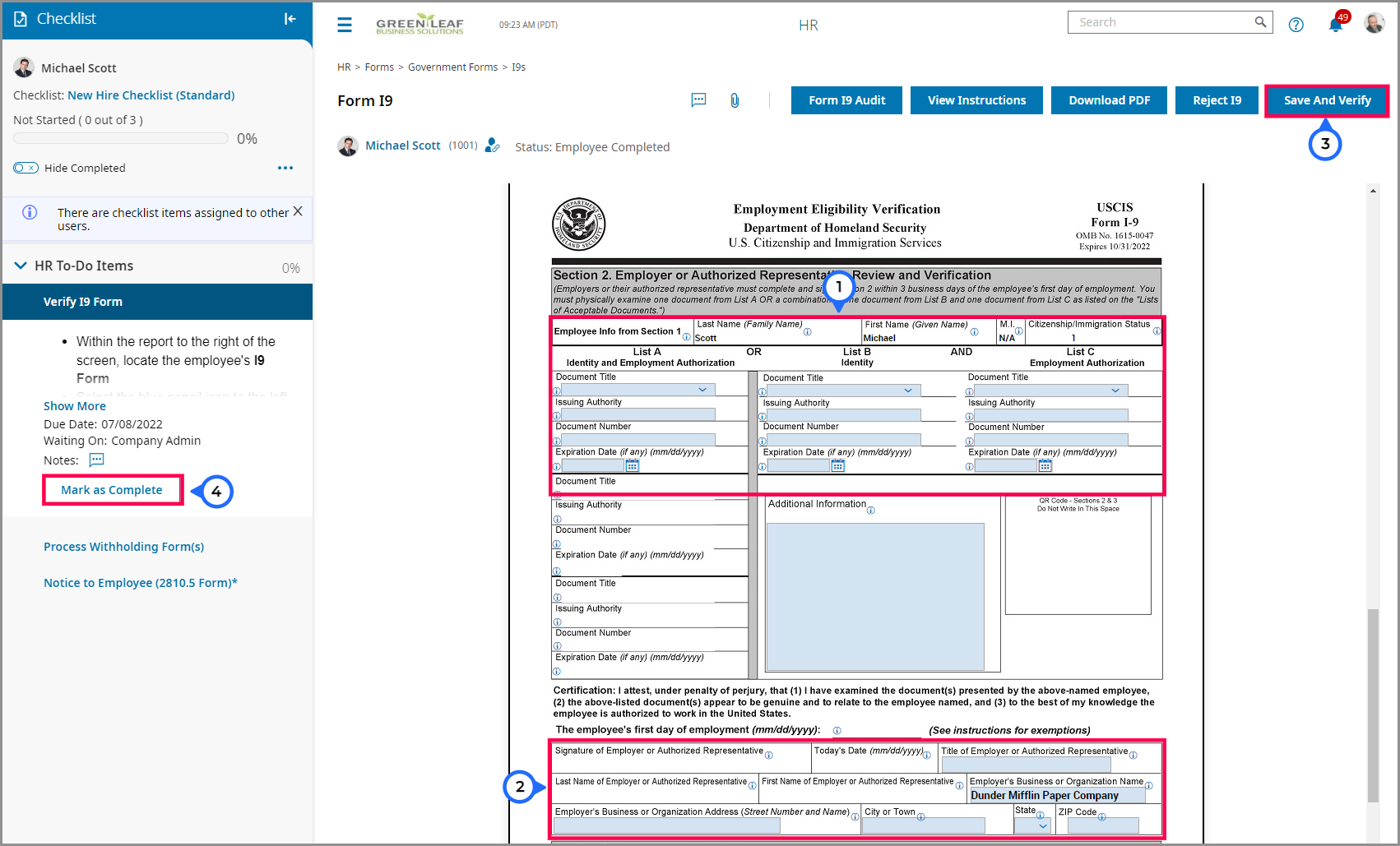Click info icon beside Citizenship/Immigration Status
Viewport: 1400px width, 846px height.
(1157, 331)
